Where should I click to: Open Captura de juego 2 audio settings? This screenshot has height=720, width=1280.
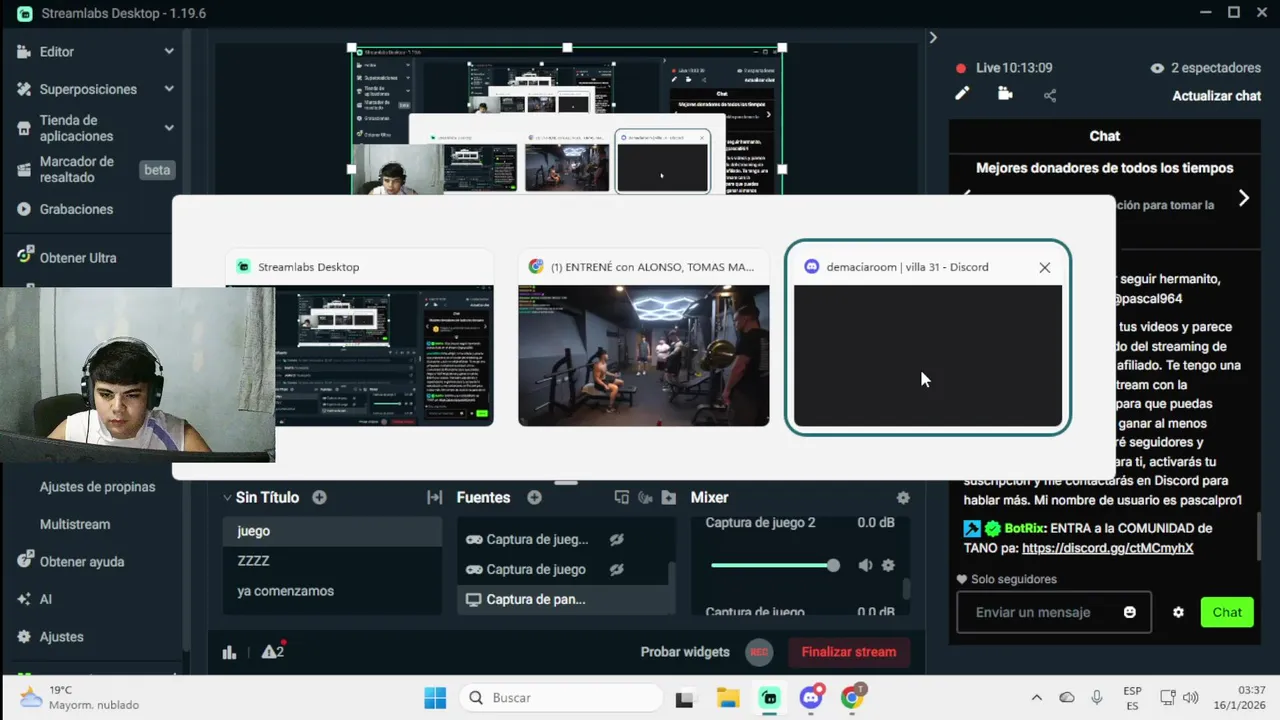point(888,565)
